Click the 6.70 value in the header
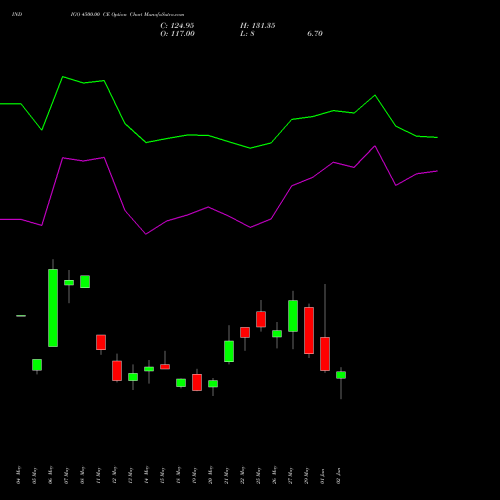This screenshot has height=500, width=500. pos(315,34)
